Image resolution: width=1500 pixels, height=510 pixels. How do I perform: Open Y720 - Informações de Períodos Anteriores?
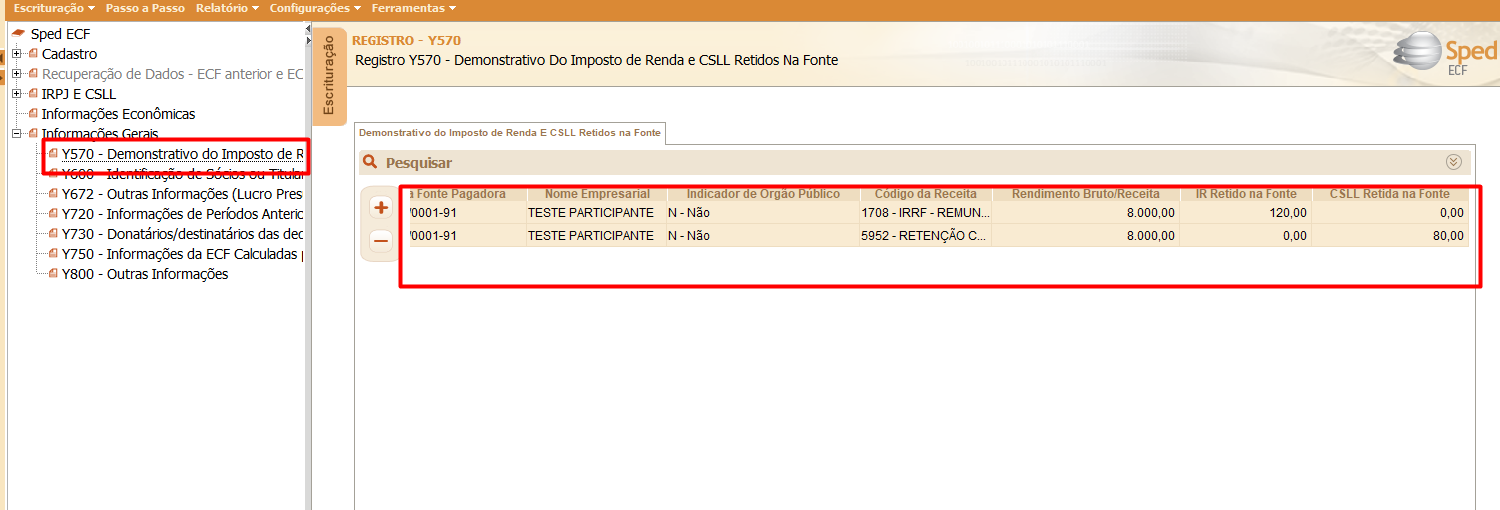182,214
